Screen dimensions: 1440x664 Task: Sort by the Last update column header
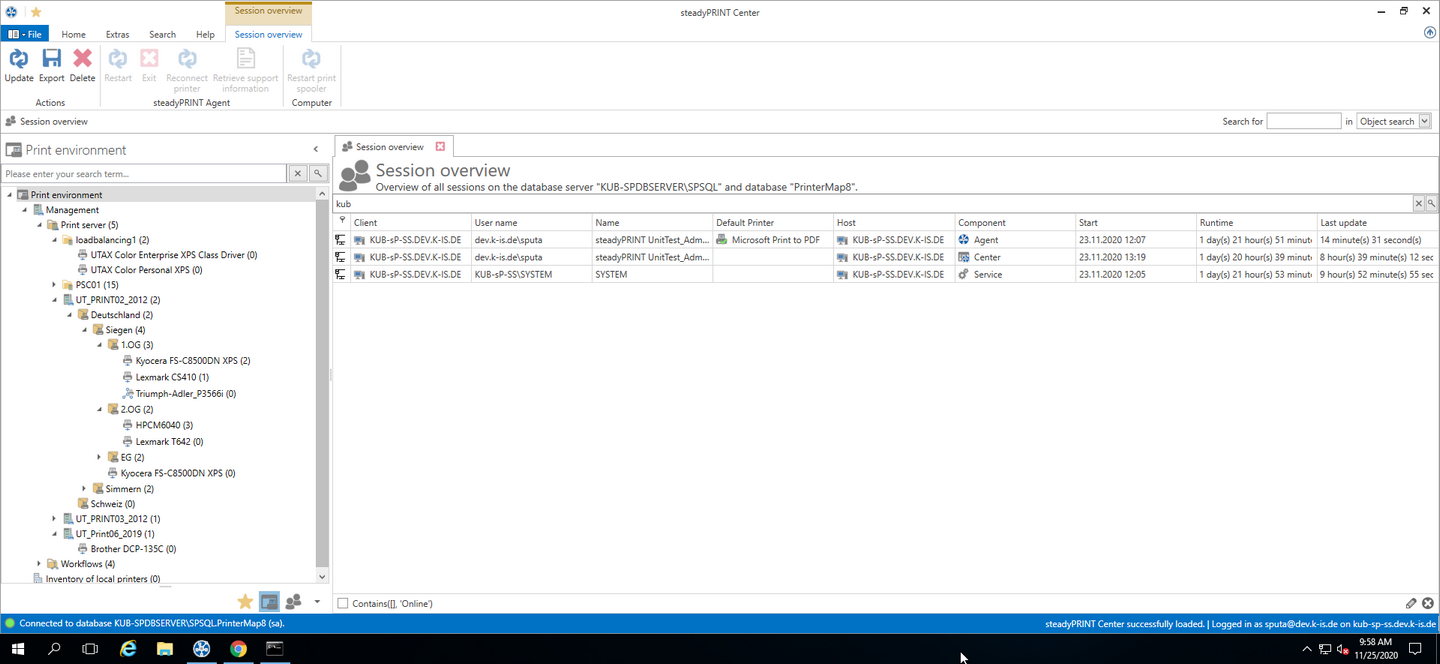[1377, 222]
